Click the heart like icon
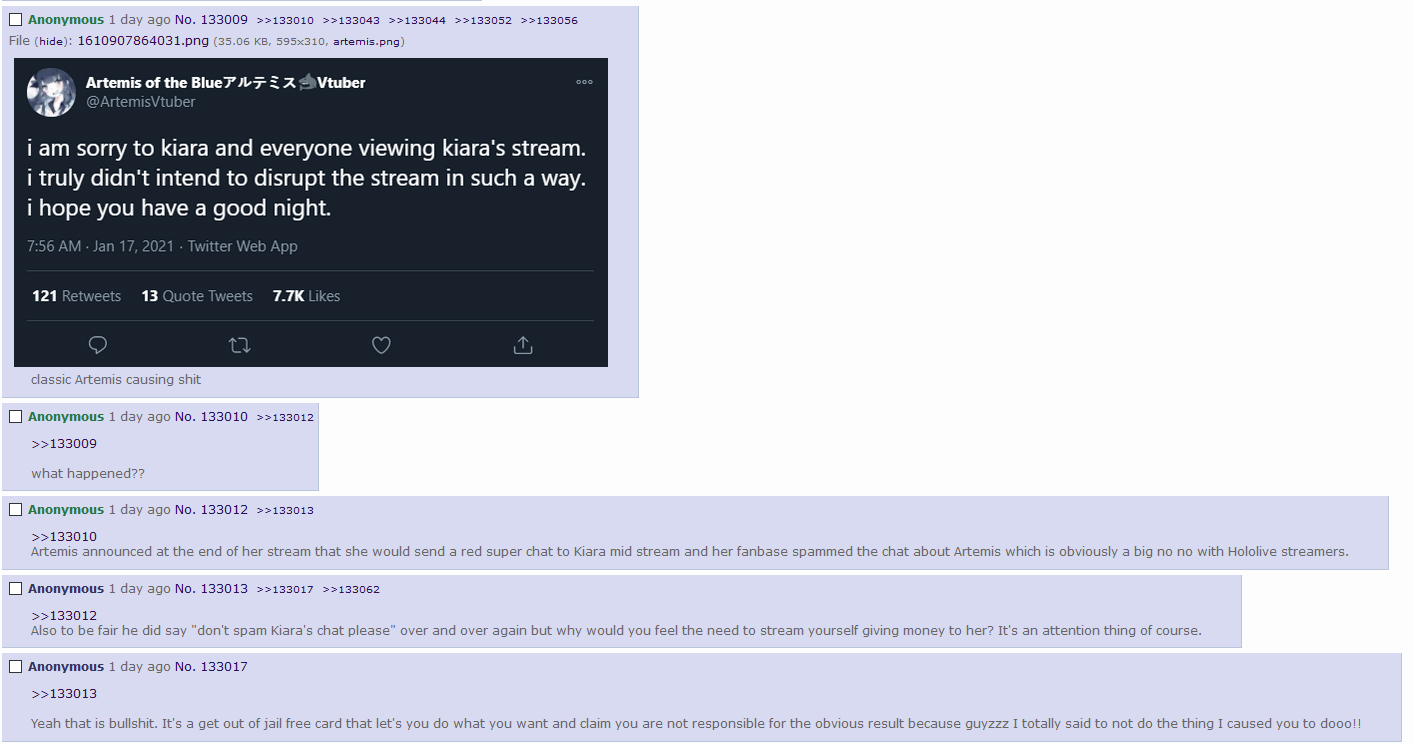The width and height of the screenshot is (1414, 745). point(381,345)
